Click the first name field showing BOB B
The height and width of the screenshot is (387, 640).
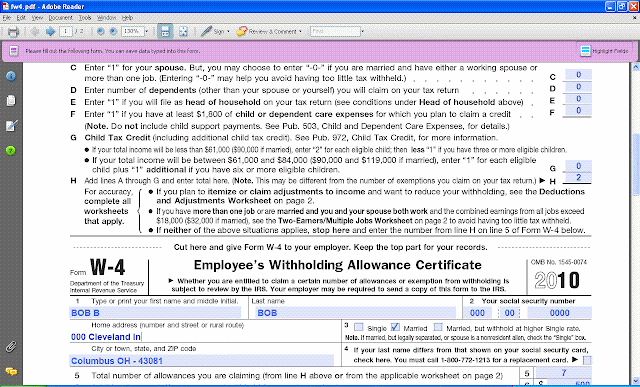coord(155,313)
